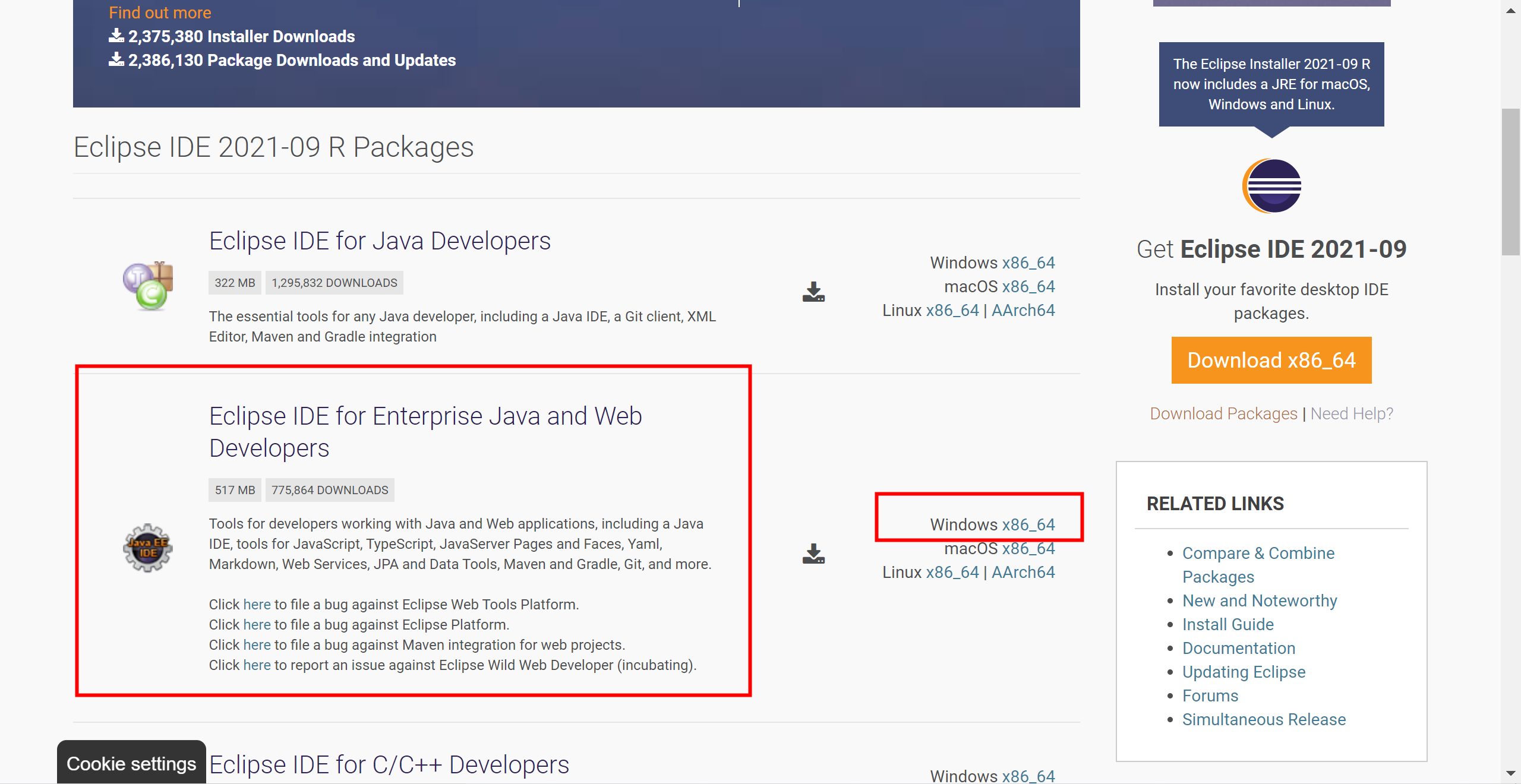Click the 1,295,832 DOWNLOADS badge
Screen dimensions: 1521x784
tap(335, 283)
